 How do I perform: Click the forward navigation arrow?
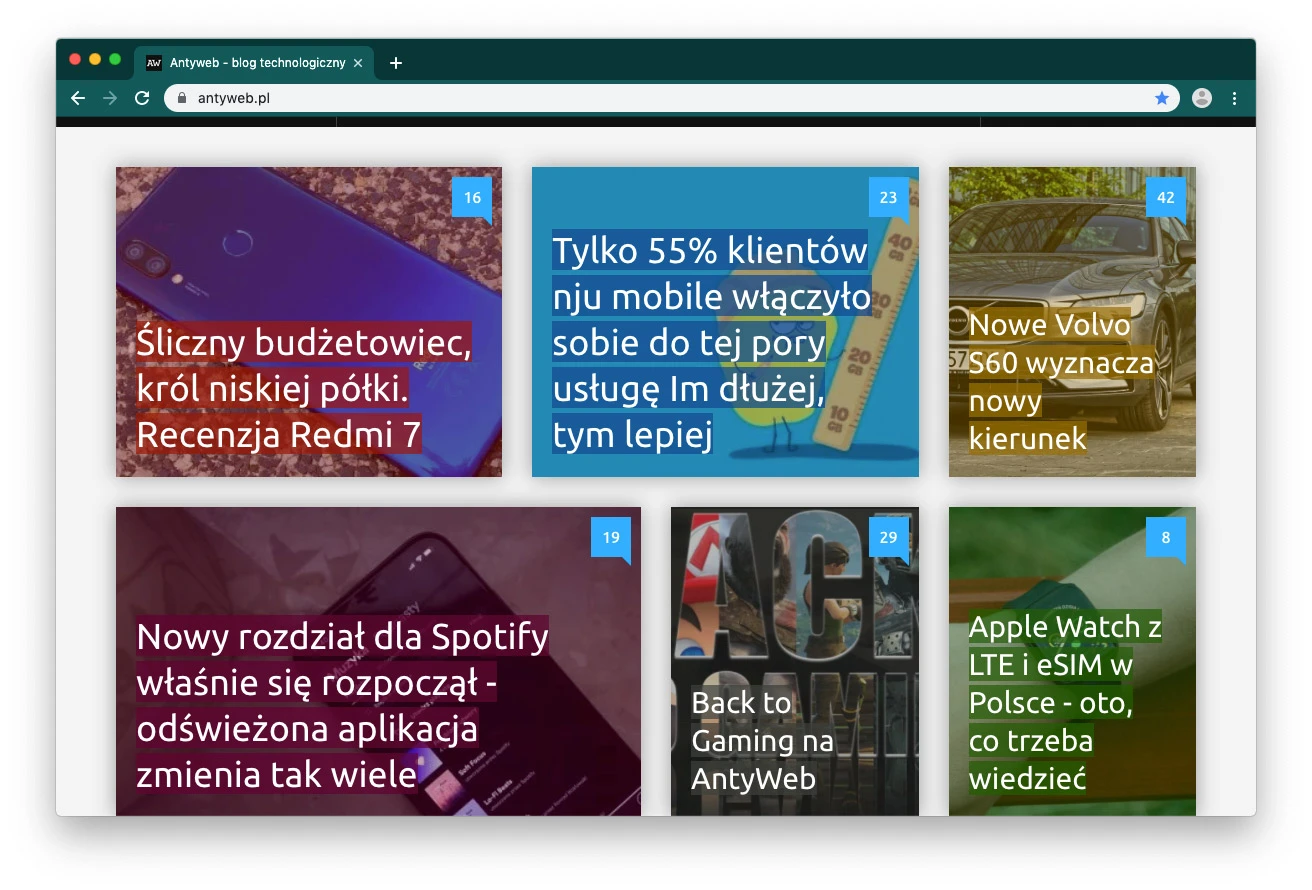tap(110, 98)
